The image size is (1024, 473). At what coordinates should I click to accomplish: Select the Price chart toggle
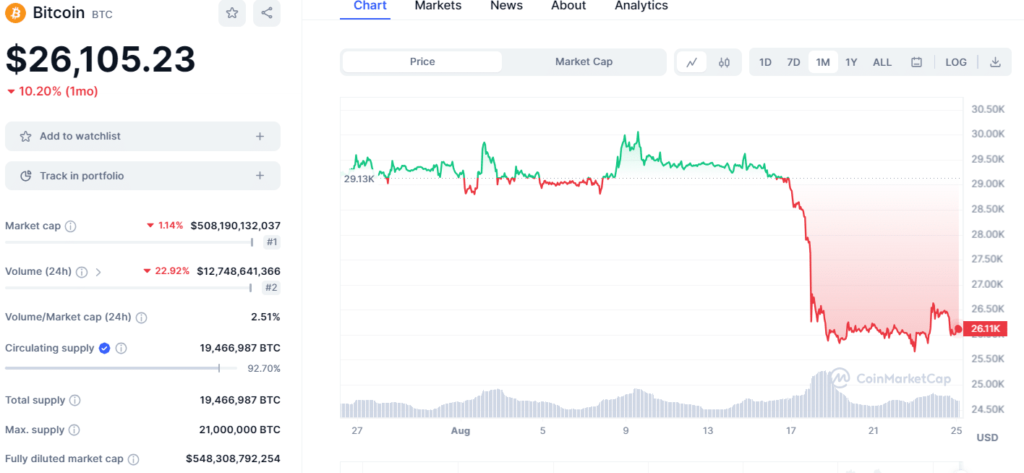[423, 61]
